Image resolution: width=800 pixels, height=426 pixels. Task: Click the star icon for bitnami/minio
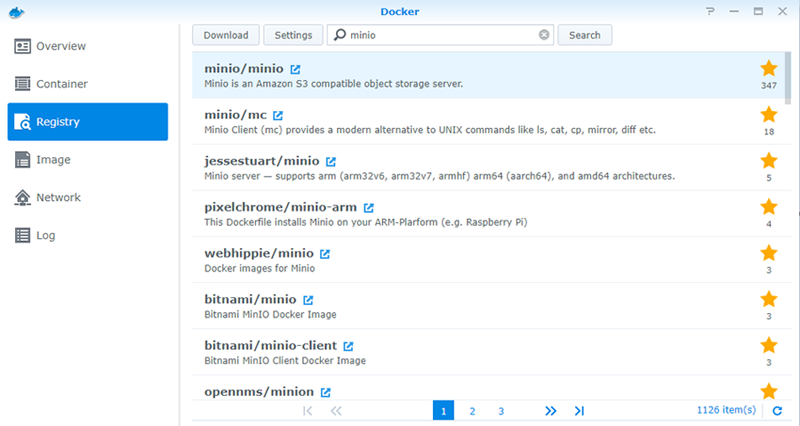tap(769, 299)
